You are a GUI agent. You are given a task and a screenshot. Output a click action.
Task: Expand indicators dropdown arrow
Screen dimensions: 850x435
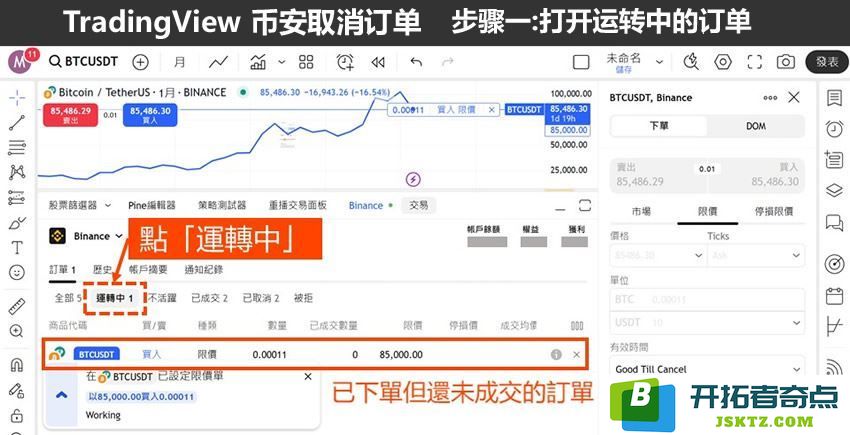click(281, 62)
